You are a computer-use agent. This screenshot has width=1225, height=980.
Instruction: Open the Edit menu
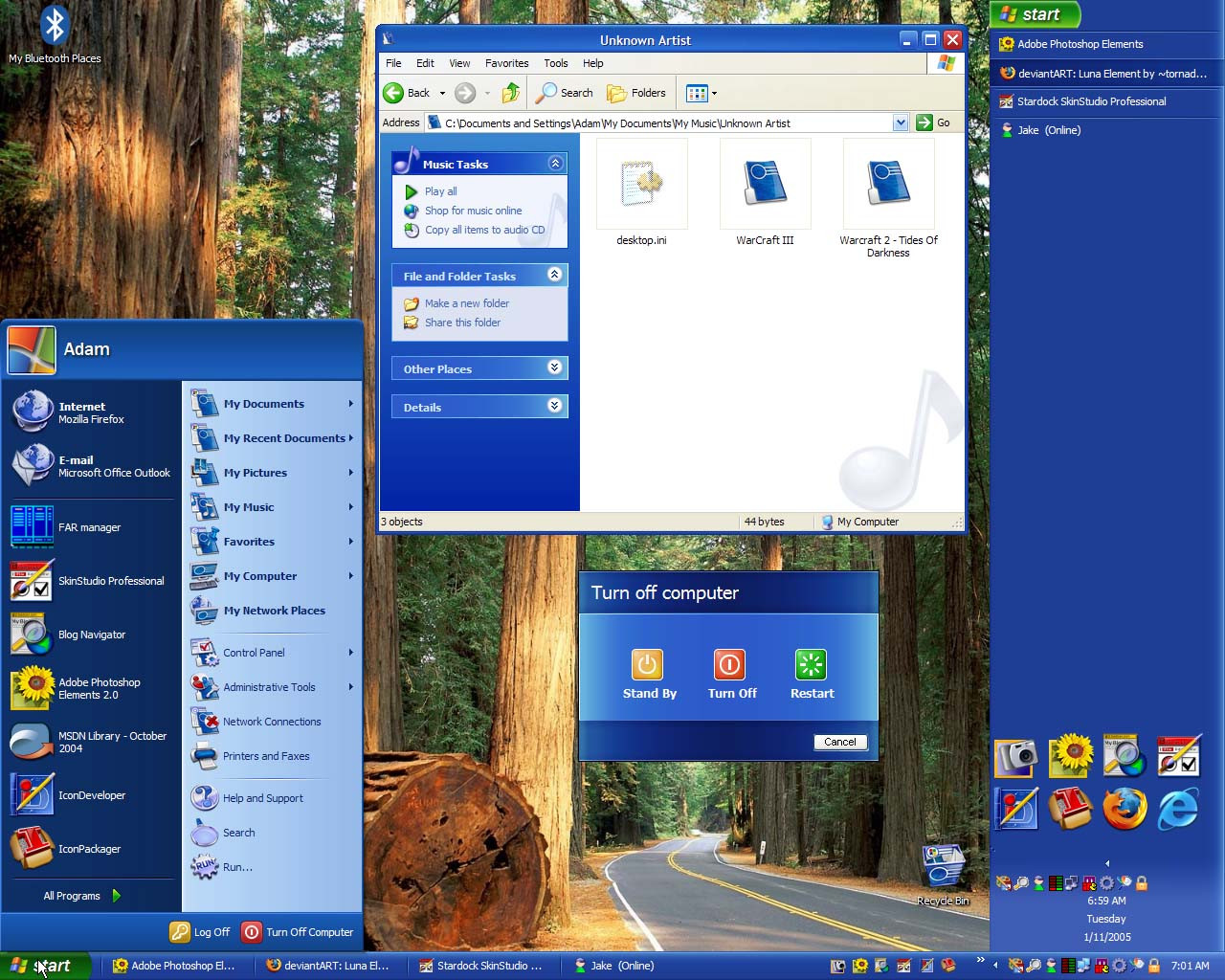tap(425, 63)
